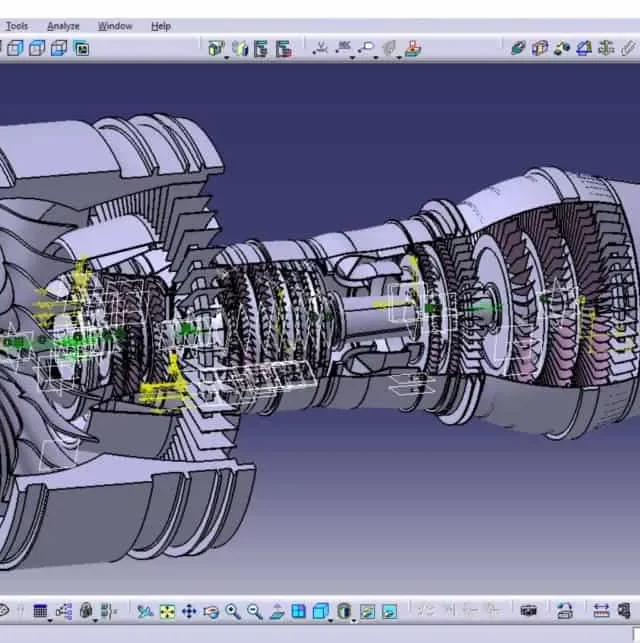Click the second blue cube view icon

[37, 48]
